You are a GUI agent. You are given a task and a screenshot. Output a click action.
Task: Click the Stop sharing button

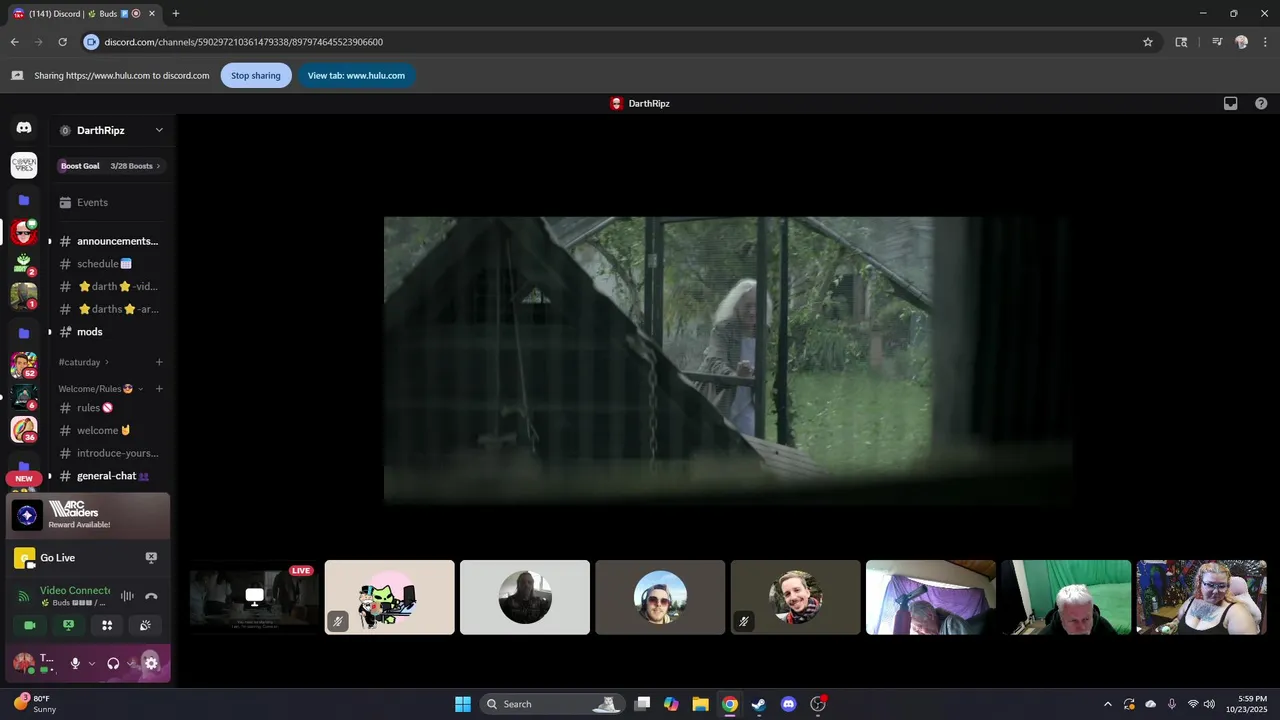tap(256, 75)
